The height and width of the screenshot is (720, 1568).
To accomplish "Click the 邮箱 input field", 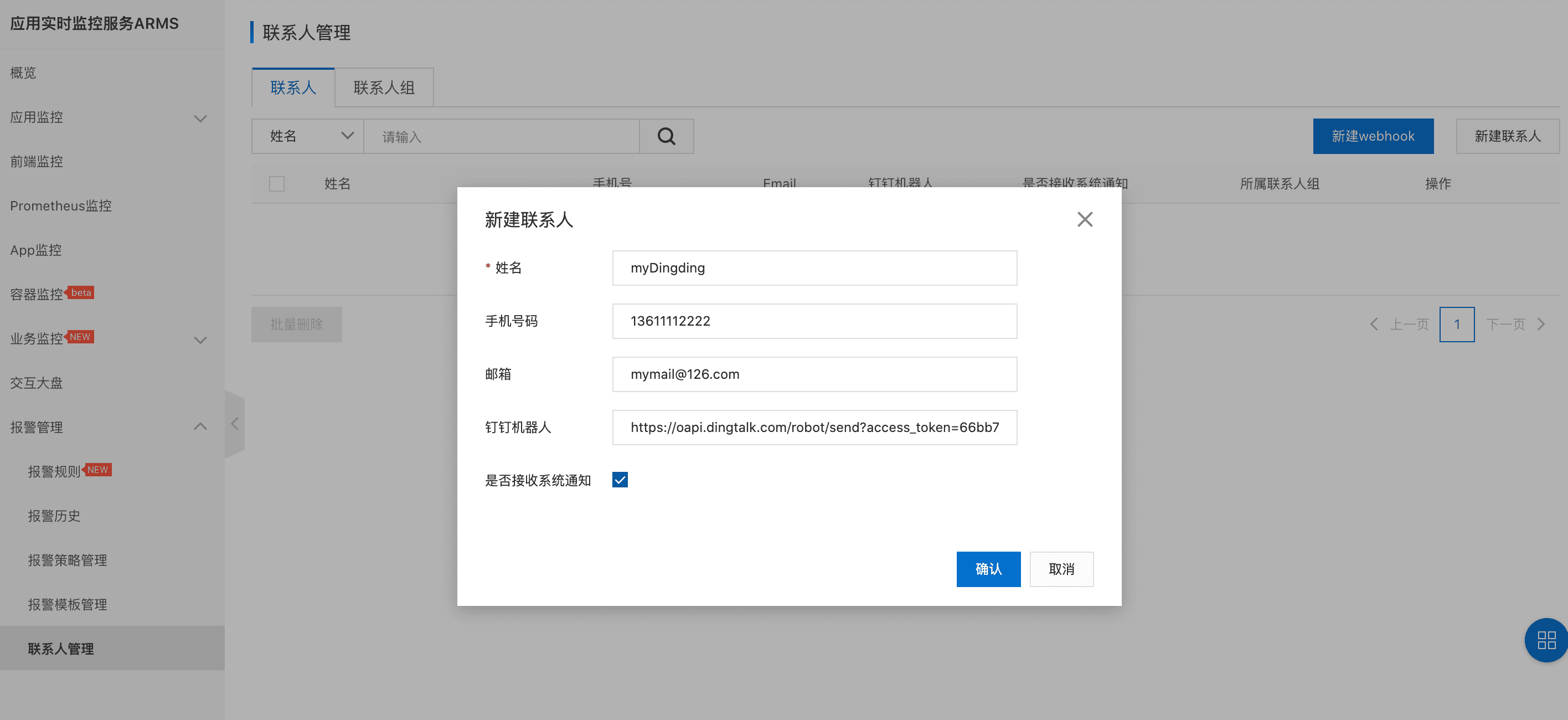I will coord(814,374).
